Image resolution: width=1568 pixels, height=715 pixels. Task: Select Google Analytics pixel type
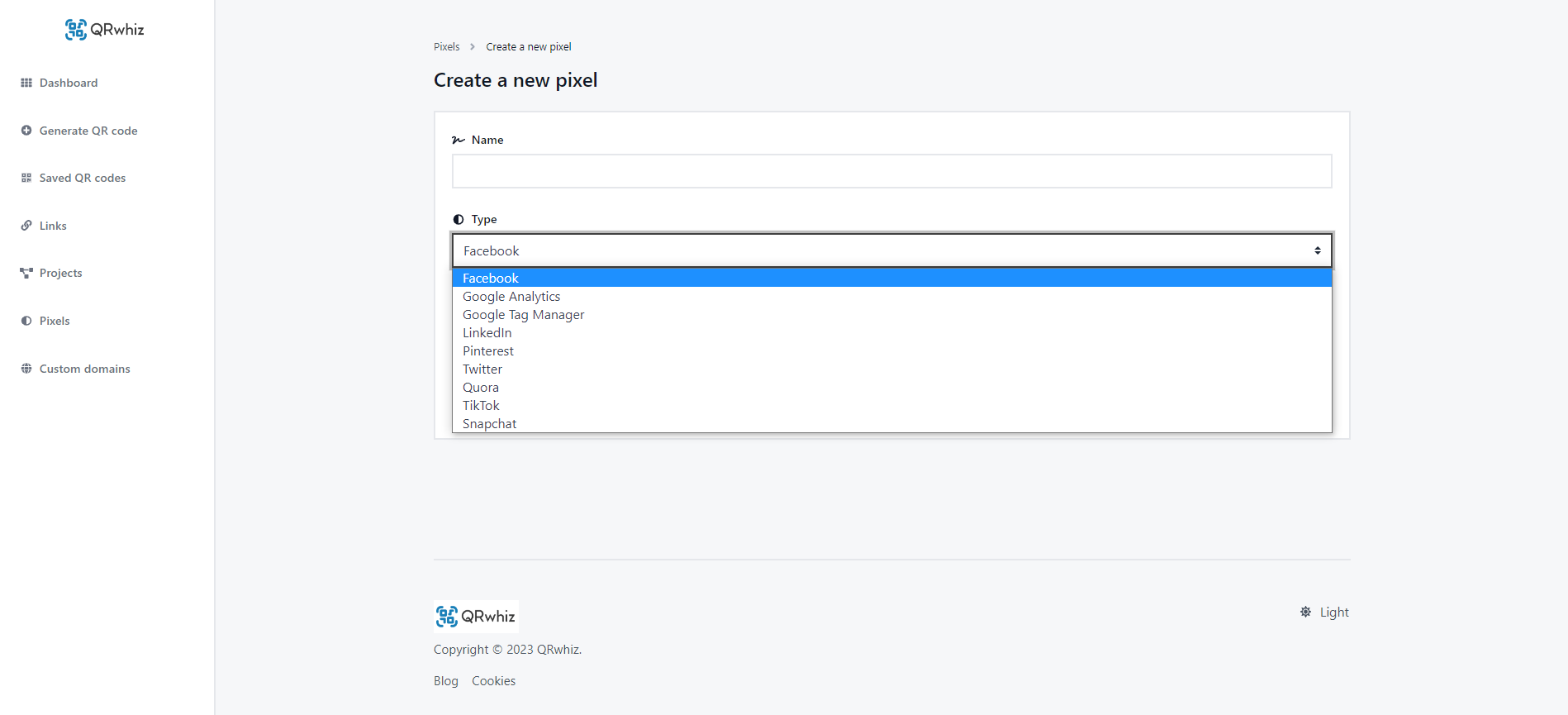(892, 297)
